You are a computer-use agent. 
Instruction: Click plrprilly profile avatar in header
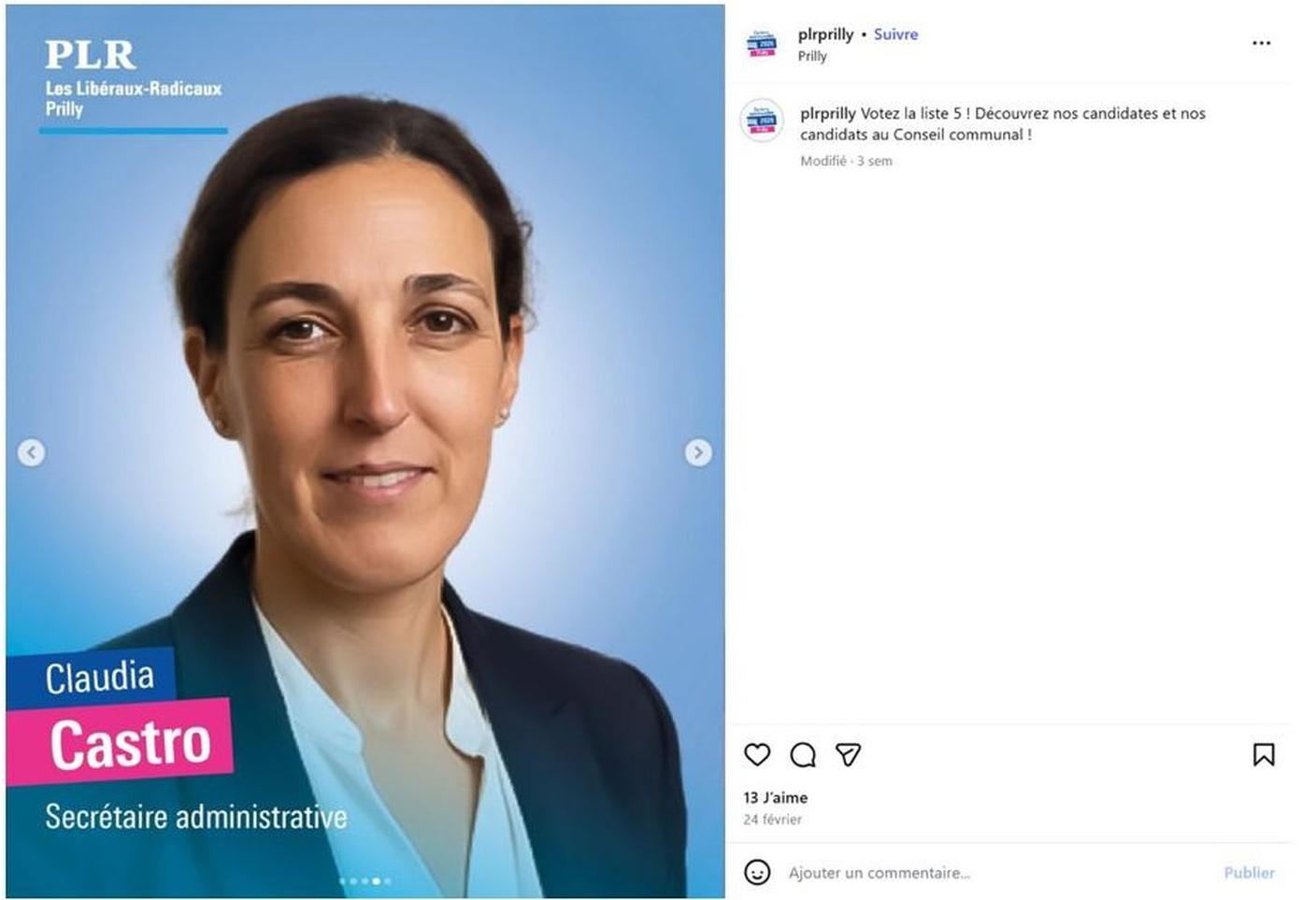click(x=762, y=44)
